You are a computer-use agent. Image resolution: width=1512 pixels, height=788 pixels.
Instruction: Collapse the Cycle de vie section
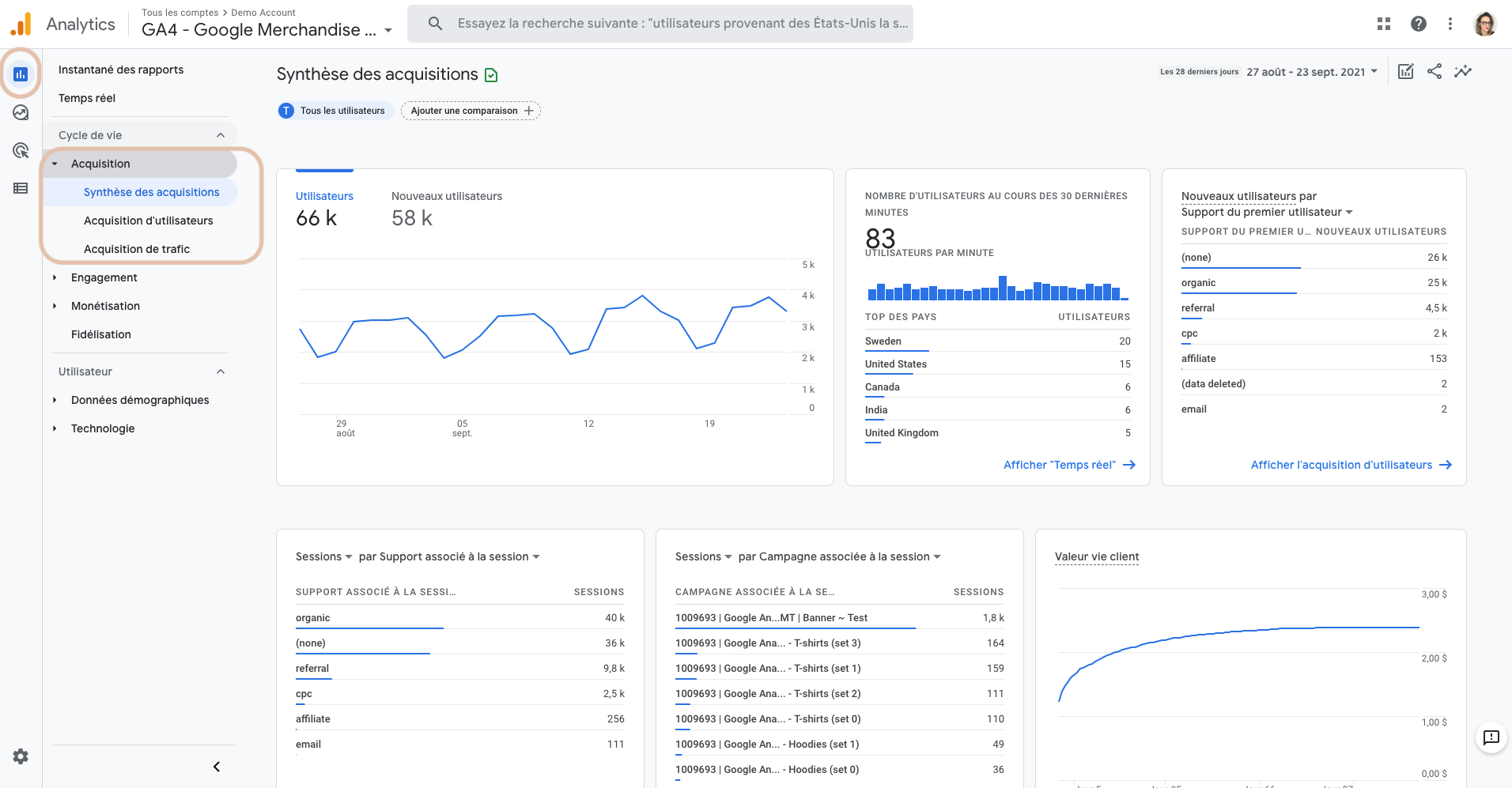click(221, 135)
